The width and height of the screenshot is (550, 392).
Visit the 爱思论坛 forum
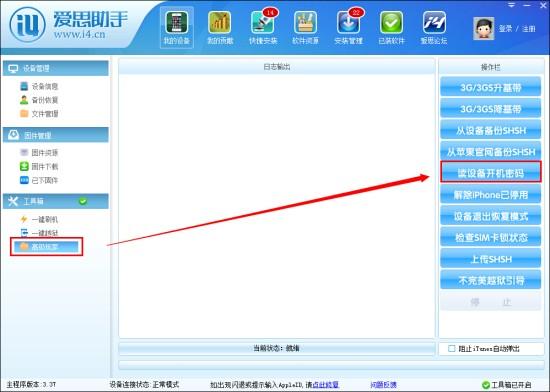click(x=434, y=28)
